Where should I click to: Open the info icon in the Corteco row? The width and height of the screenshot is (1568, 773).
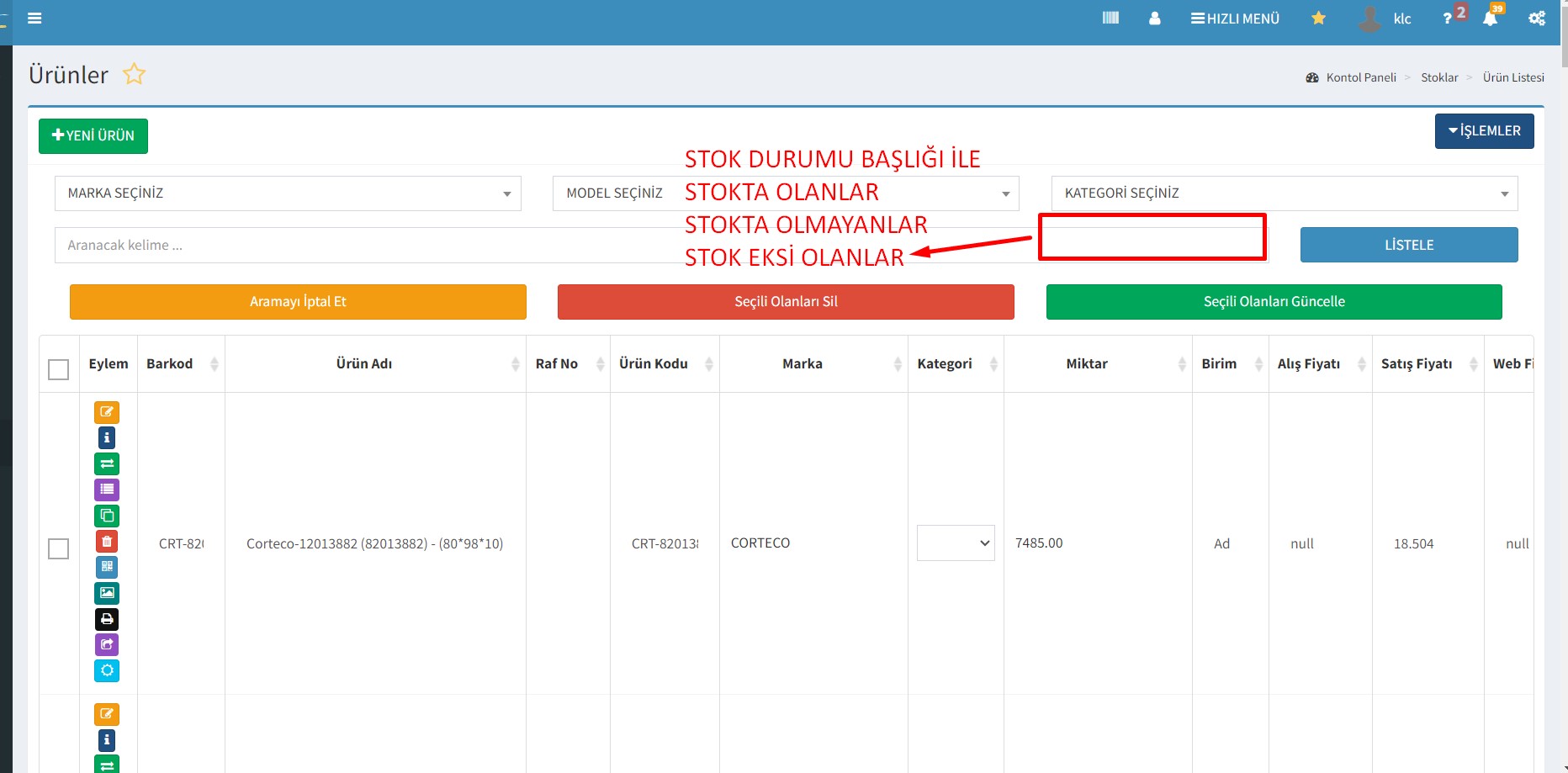coord(107,438)
